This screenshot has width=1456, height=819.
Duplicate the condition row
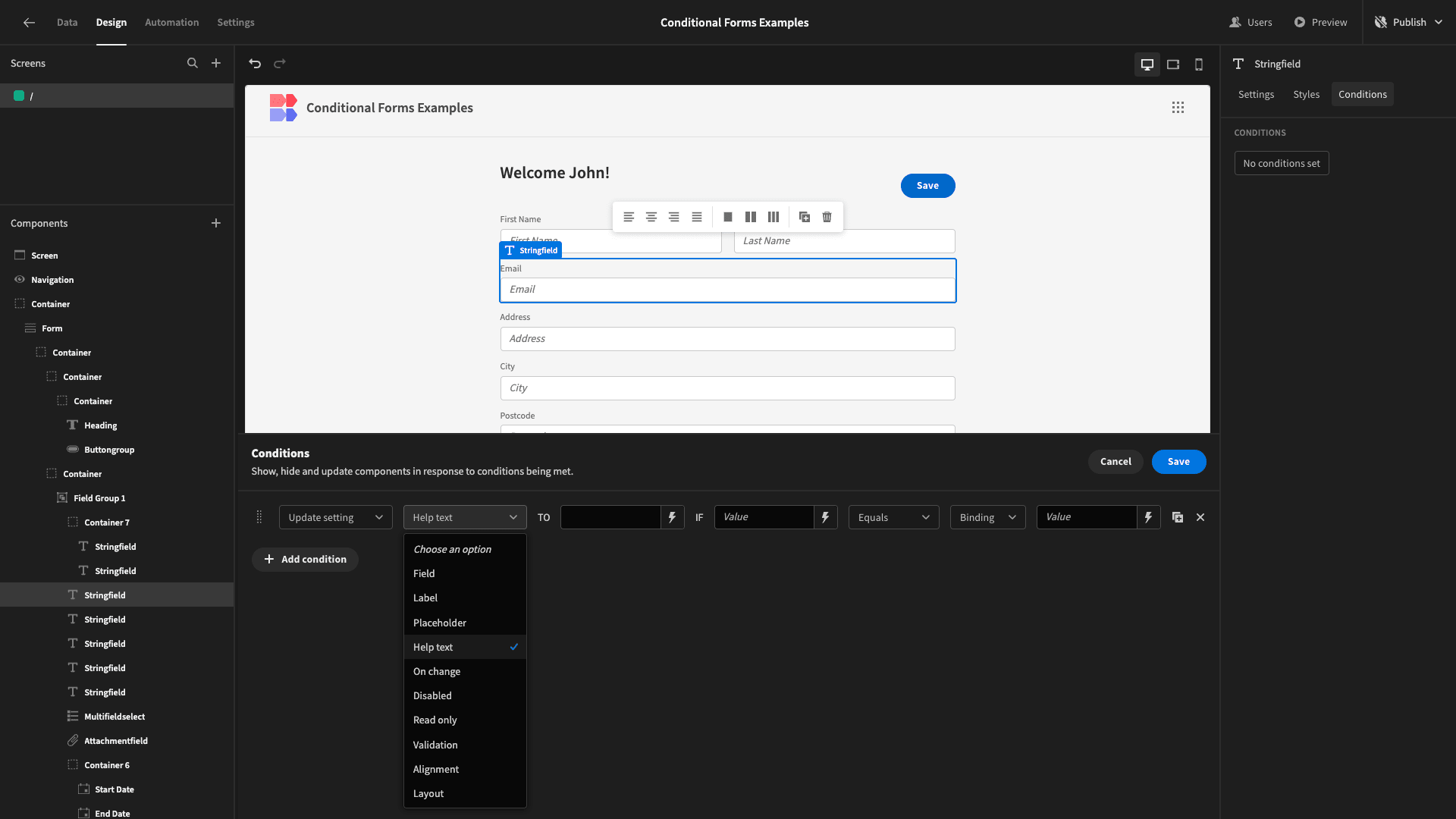point(1178,517)
